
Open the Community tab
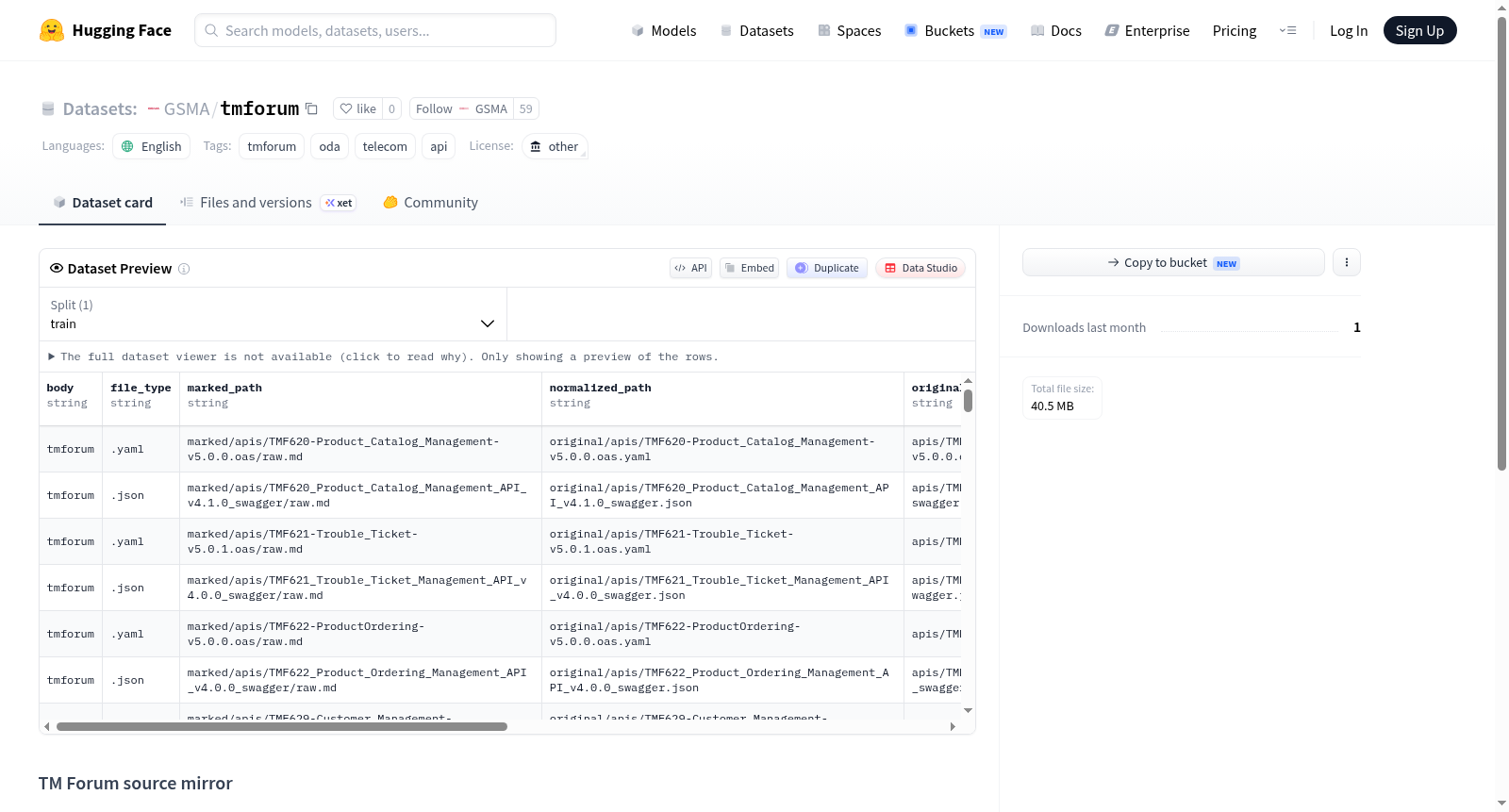pos(431,203)
